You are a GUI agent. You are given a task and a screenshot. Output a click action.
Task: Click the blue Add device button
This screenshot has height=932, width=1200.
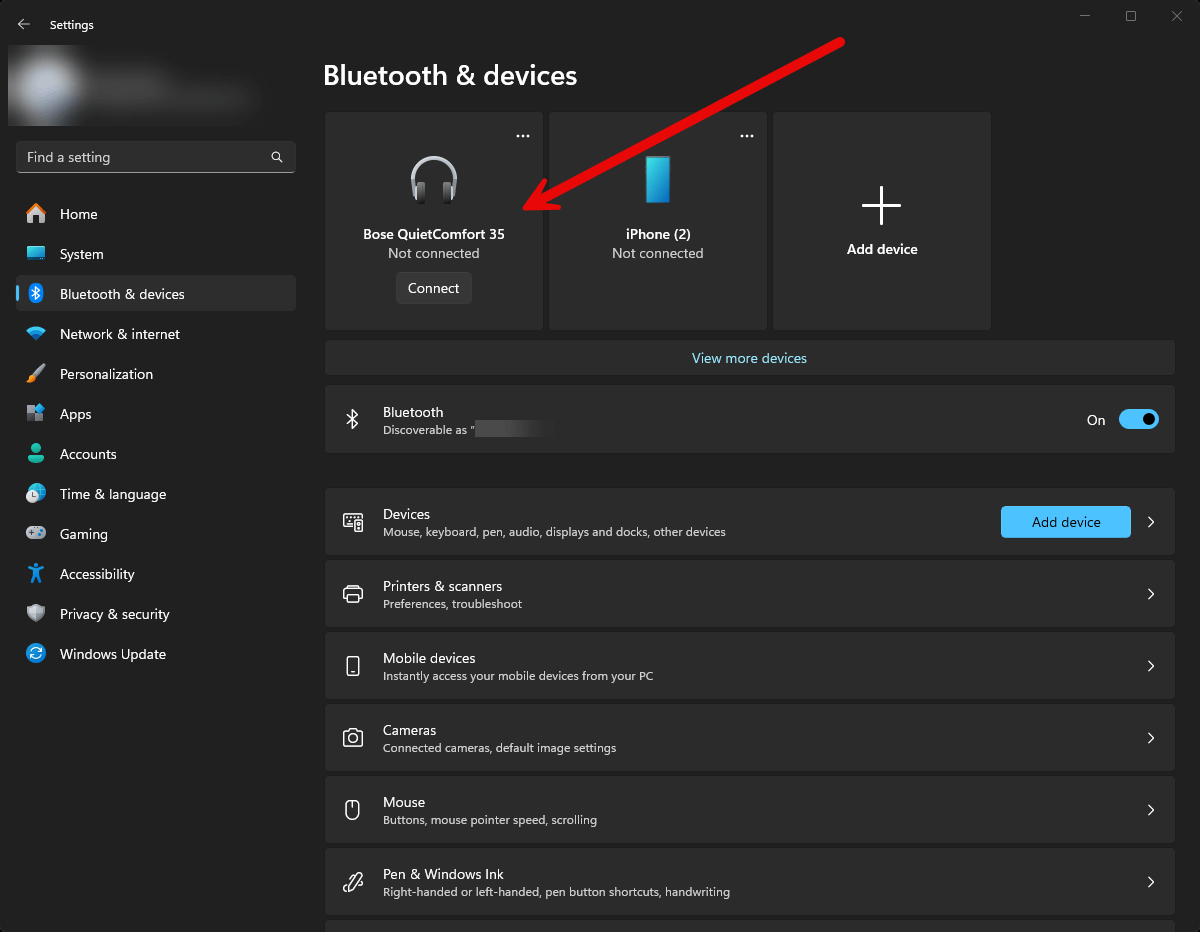1066,522
